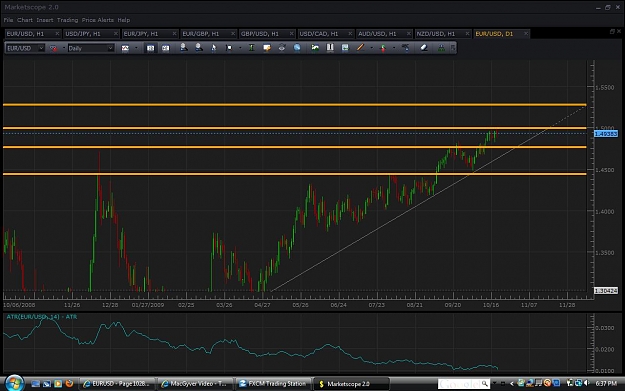Click the second of the paired window-layout icons
Viewport: 625px width, 391px height.
(x=165, y=48)
